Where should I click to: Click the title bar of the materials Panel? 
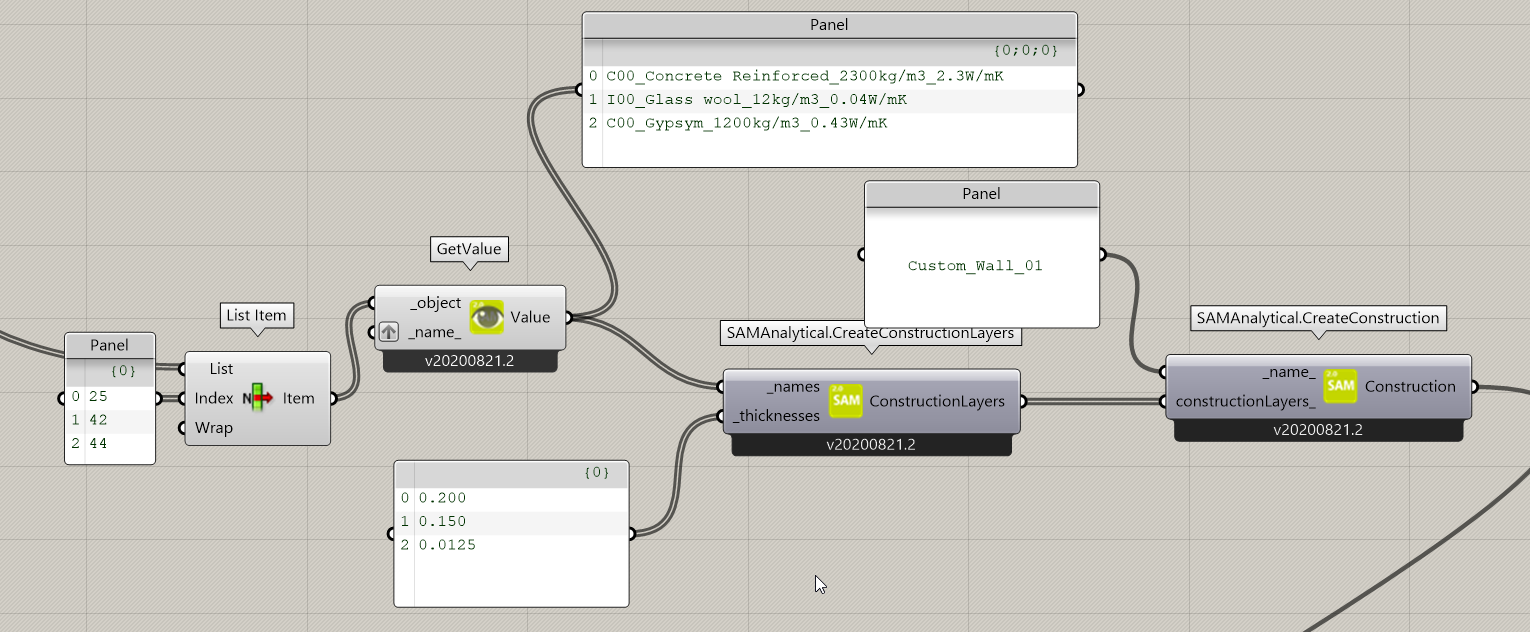pos(830,25)
